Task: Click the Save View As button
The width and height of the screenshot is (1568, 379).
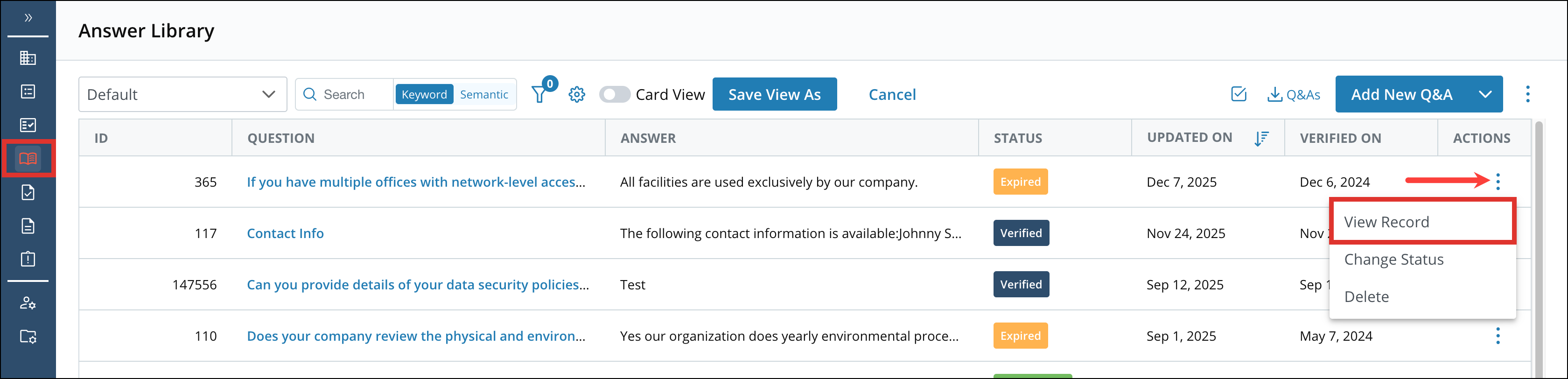Action: click(774, 94)
